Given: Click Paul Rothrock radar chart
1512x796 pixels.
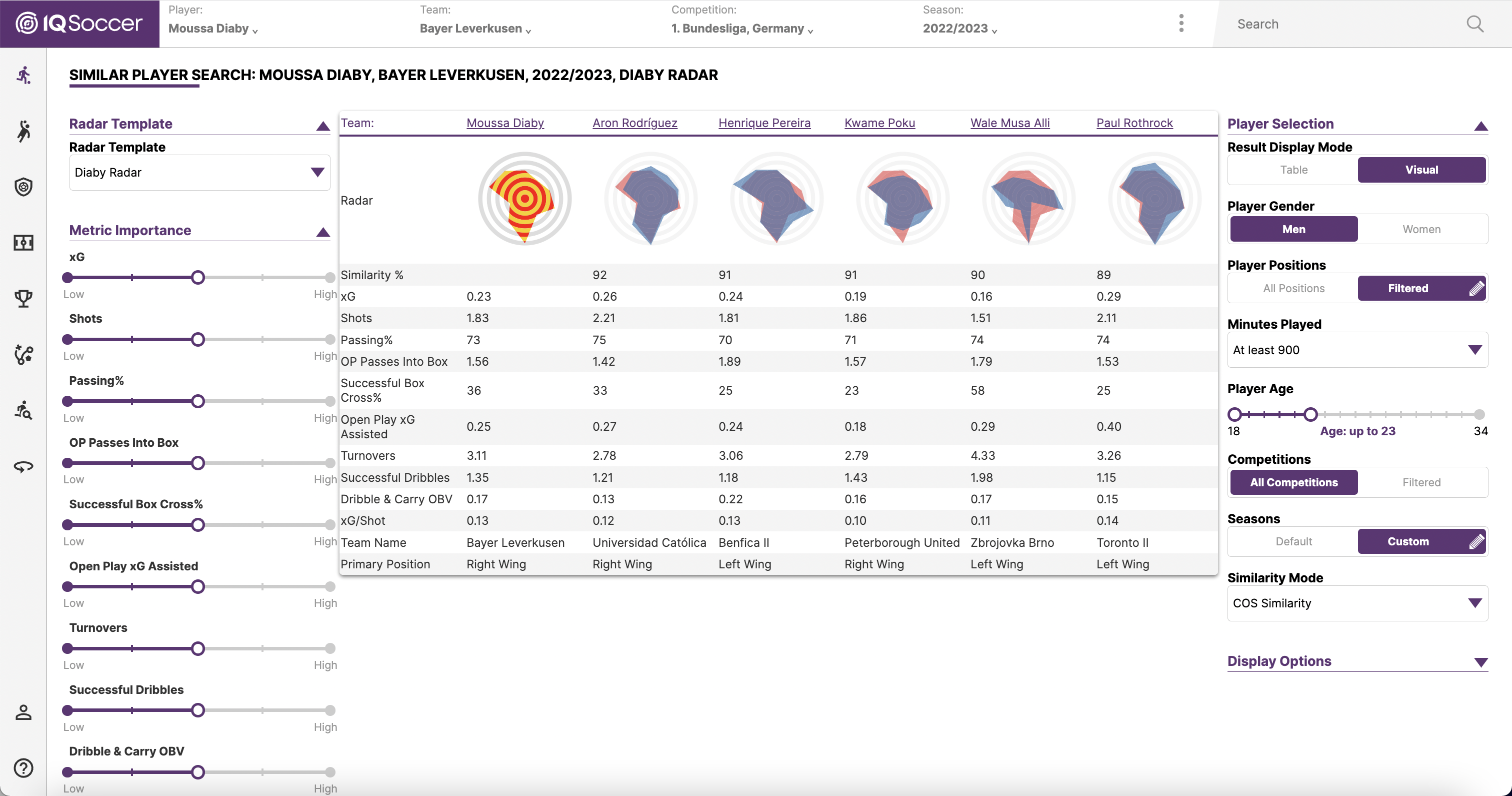Looking at the screenshot, I should pos(1154,199).
